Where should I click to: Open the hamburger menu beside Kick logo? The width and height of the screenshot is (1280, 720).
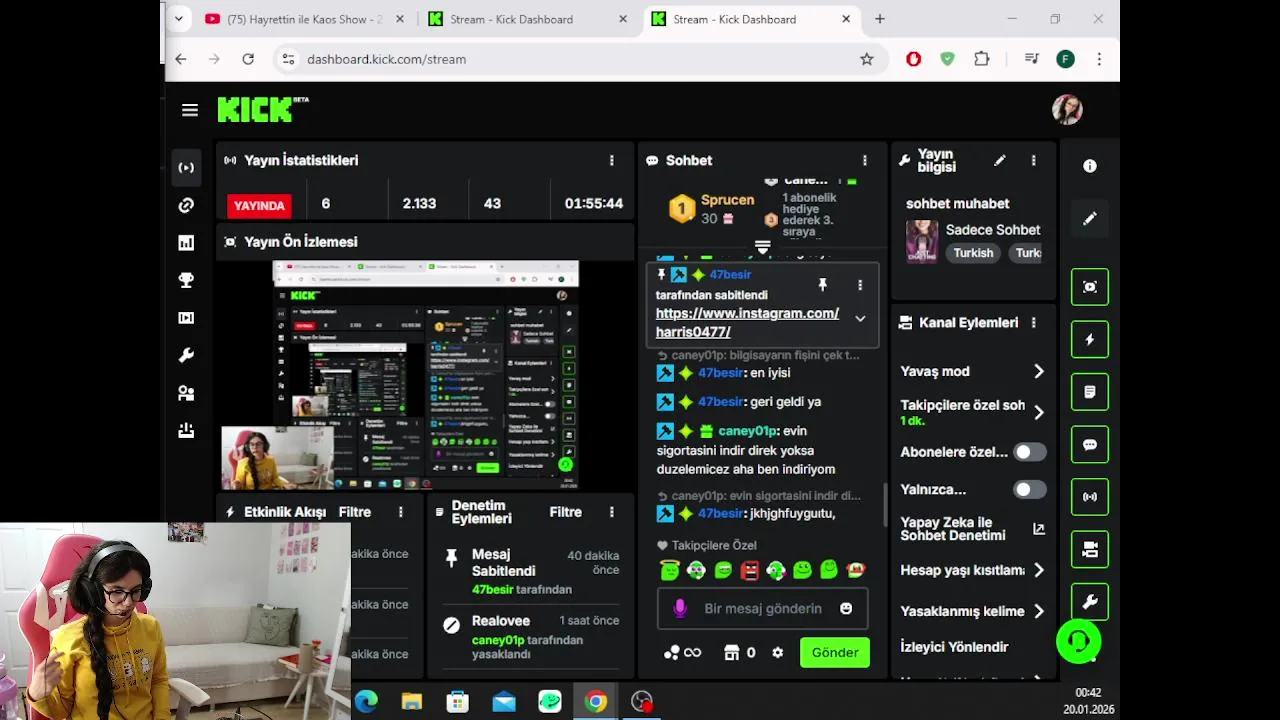click(190, 110)
